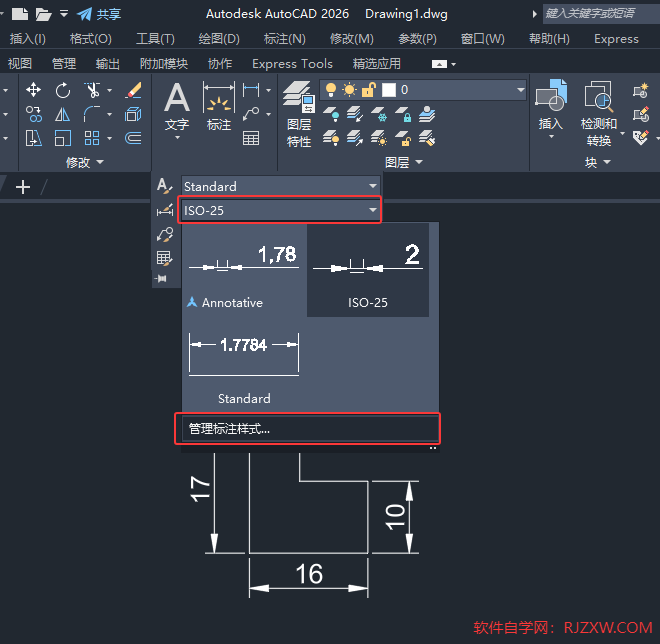Click the Share (共享) button

click(x=99, y=14)
